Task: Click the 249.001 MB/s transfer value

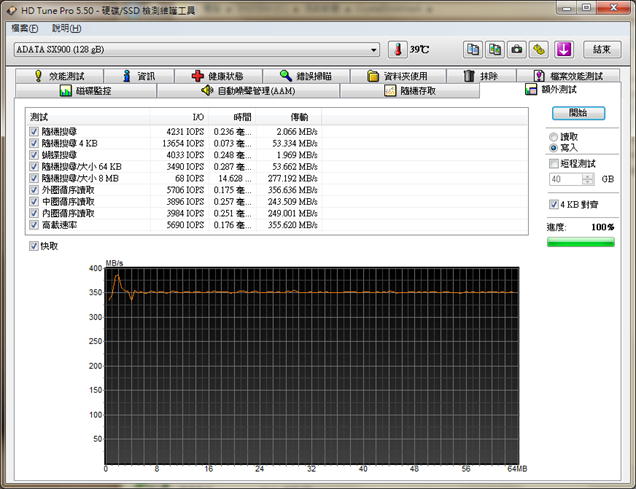Action: coord(292,213)
